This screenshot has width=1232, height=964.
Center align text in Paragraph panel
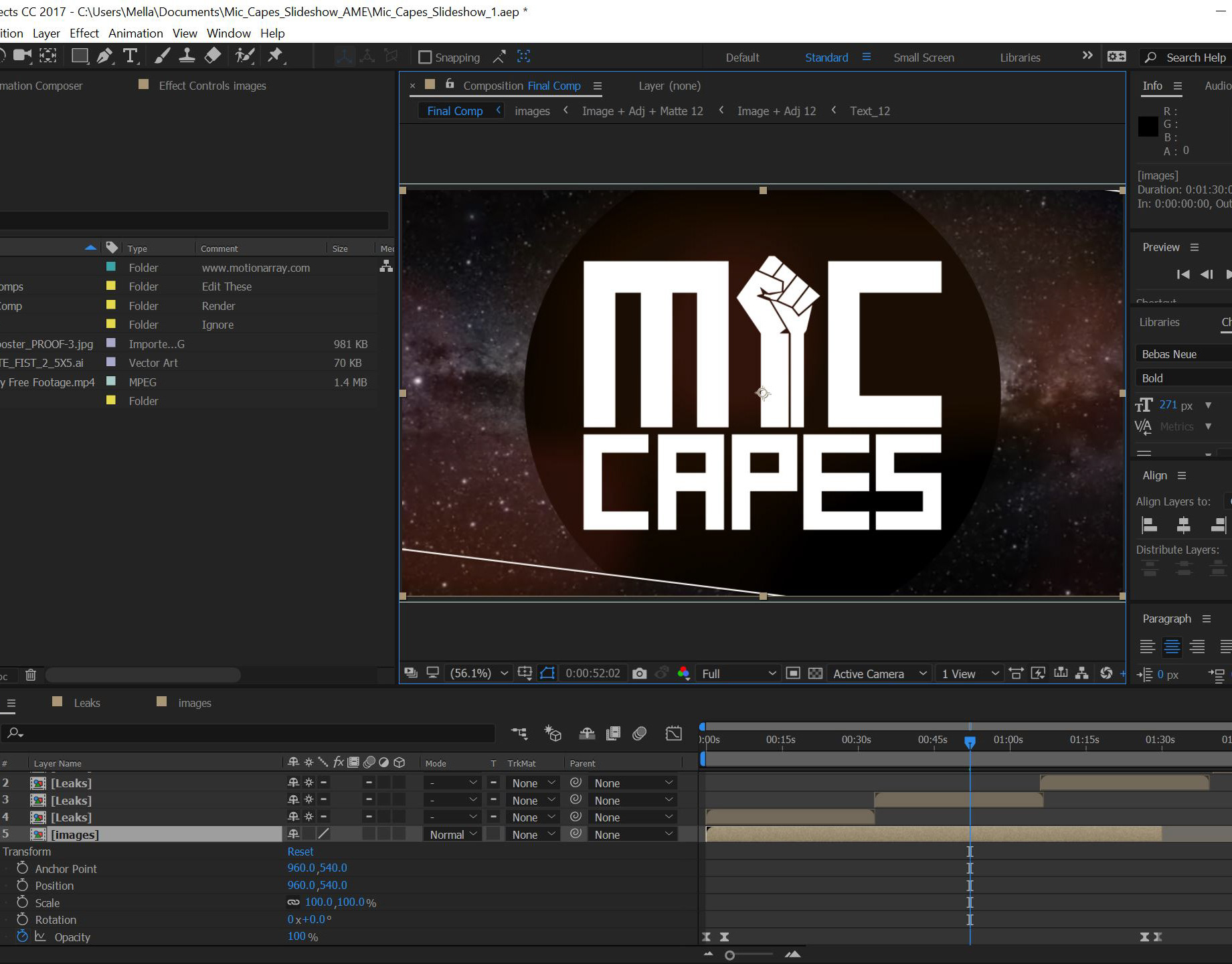tap(1172, 647)
